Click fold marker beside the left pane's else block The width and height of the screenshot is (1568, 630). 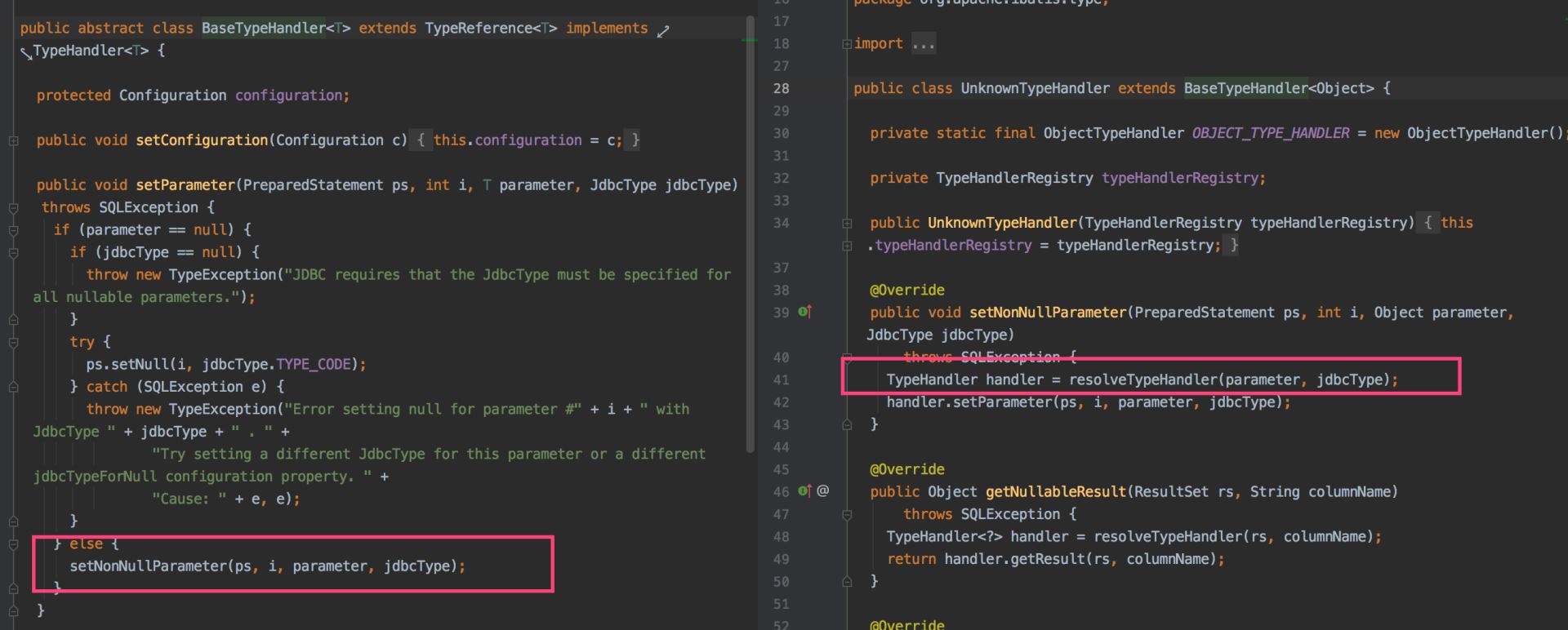[13, 544]
